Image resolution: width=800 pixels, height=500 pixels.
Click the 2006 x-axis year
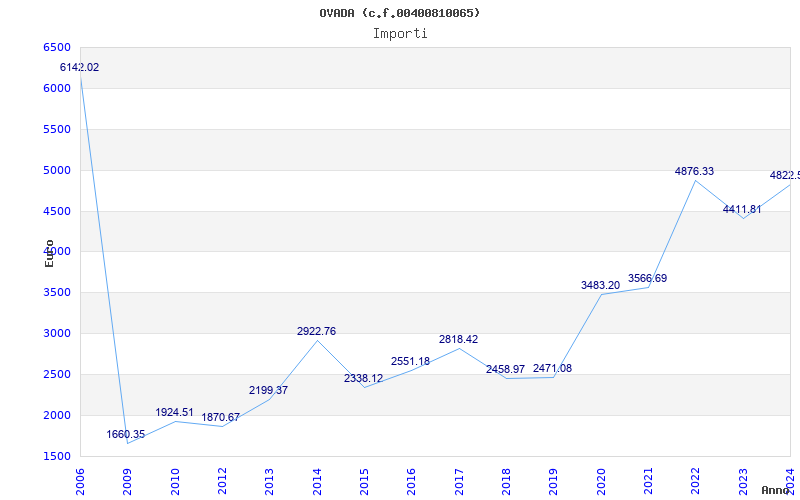coord(80,481)
